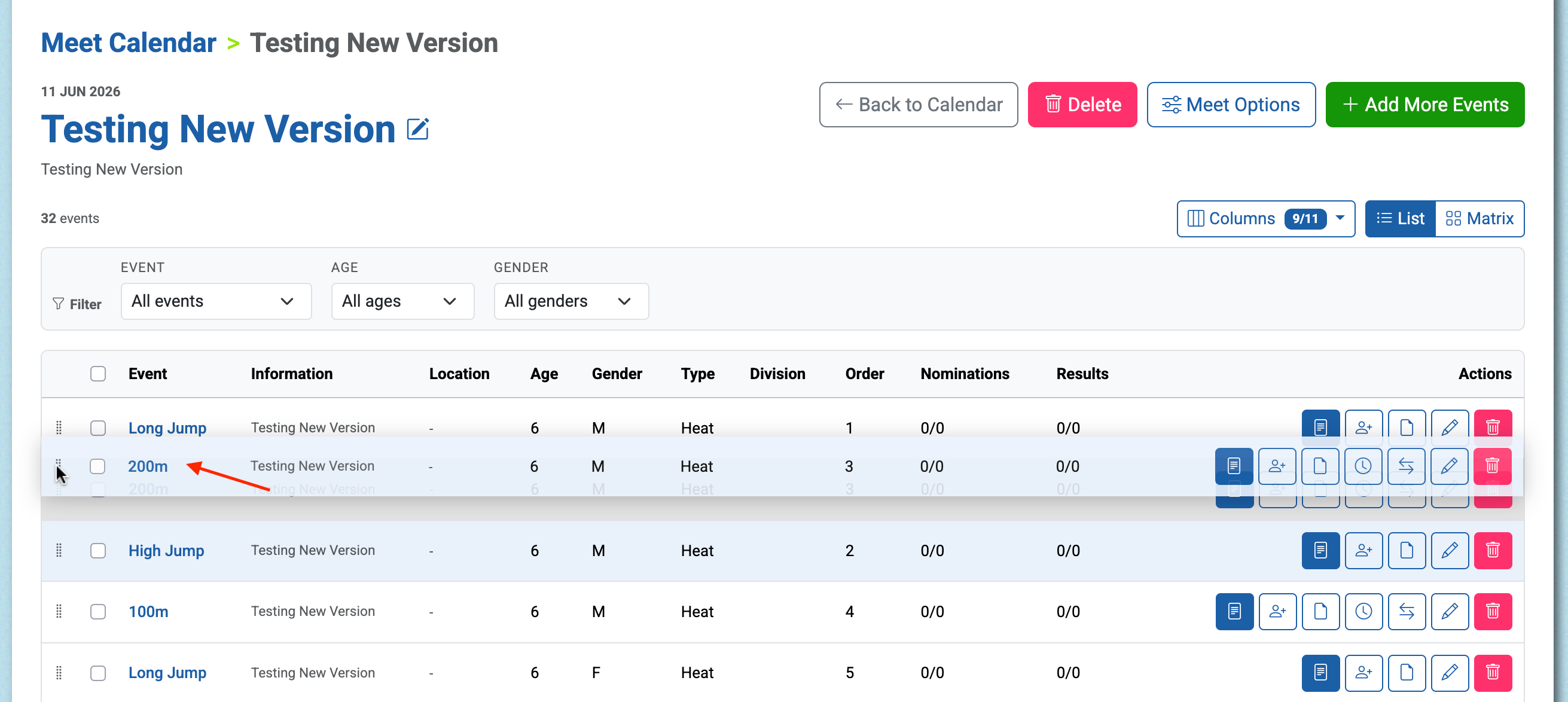This screenshot has height=702, width=1568.
Task: Open the blue document icon for 100m row
Action: click(1234, 611)
